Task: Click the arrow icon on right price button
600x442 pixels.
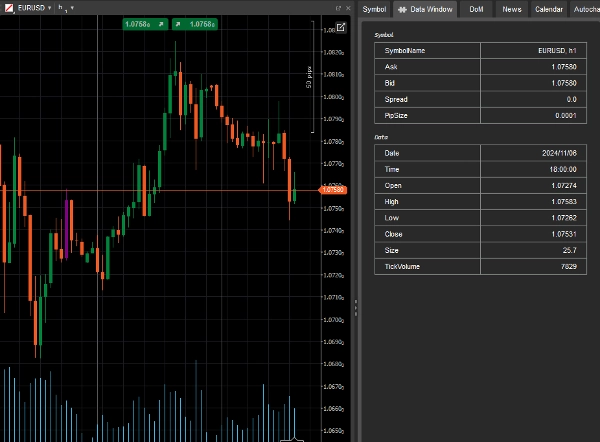Action: (x=179, y=23)
